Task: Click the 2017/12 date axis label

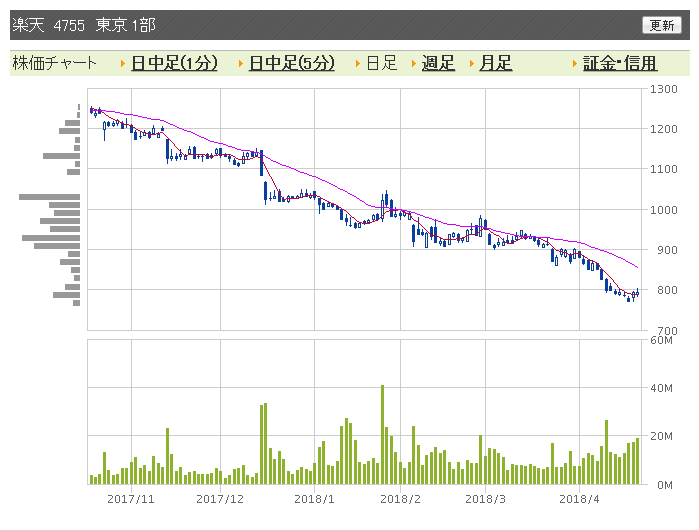Action: coord(220,499)
